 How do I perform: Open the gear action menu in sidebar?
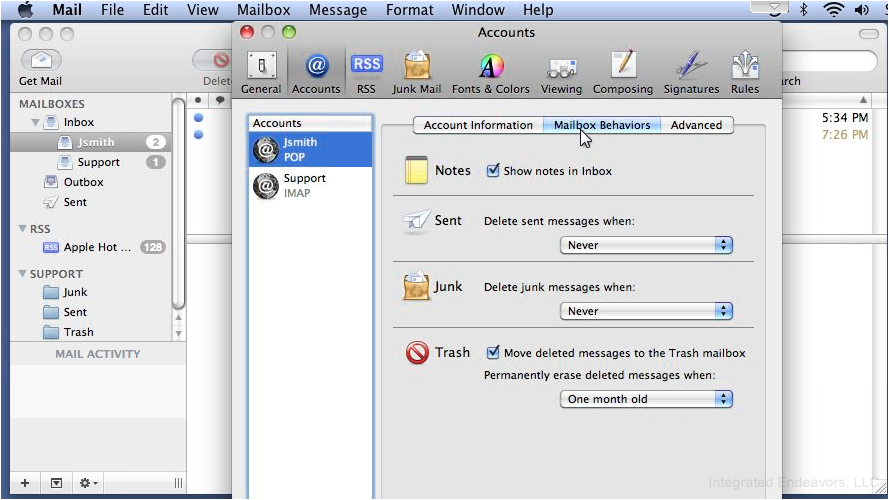tap(88, 483)
